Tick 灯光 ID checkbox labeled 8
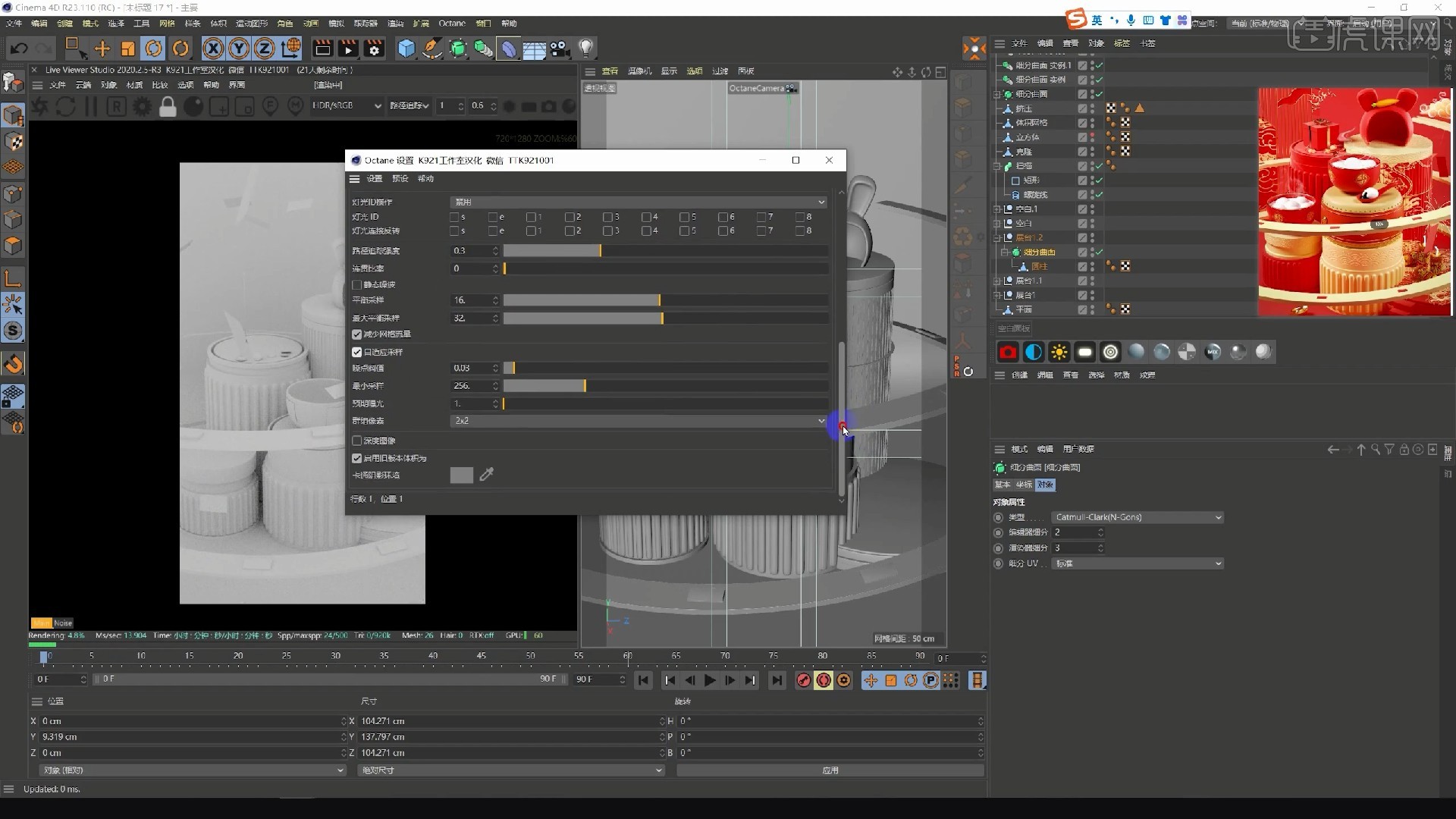Image resolution: width=1456 pixels, height=819 pixels. (799, 217)
